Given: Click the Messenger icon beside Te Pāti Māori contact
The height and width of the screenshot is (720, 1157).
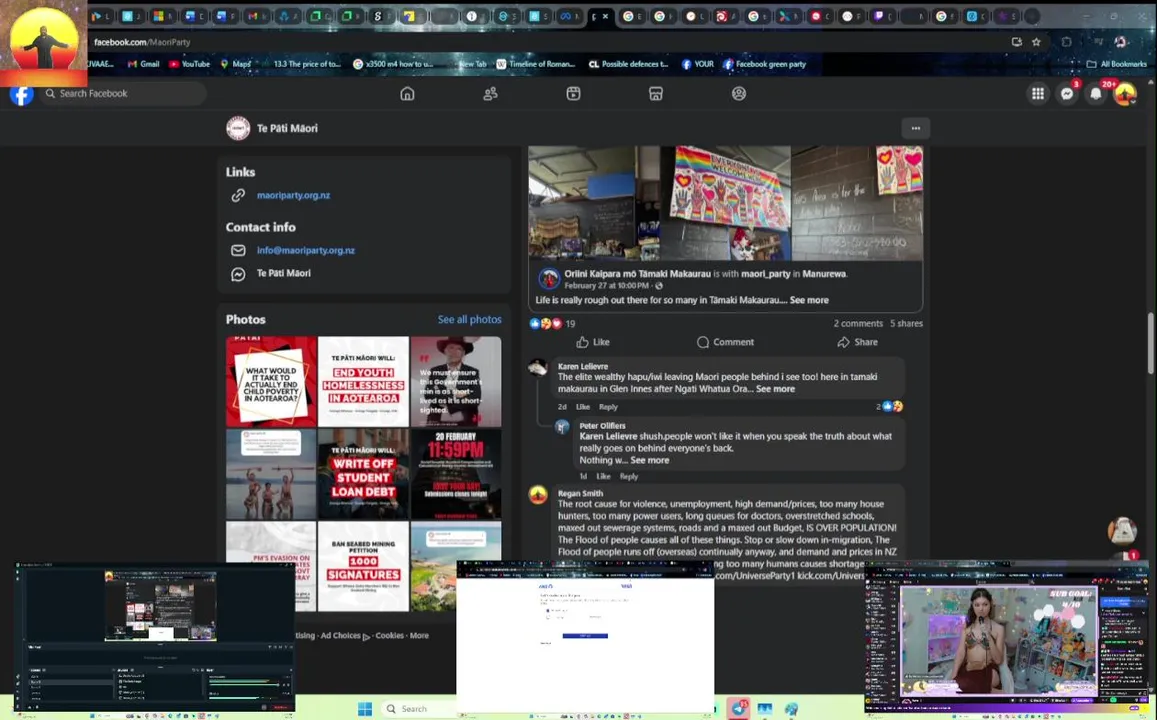Looking at the screenshot, I should tap(238, 274).
